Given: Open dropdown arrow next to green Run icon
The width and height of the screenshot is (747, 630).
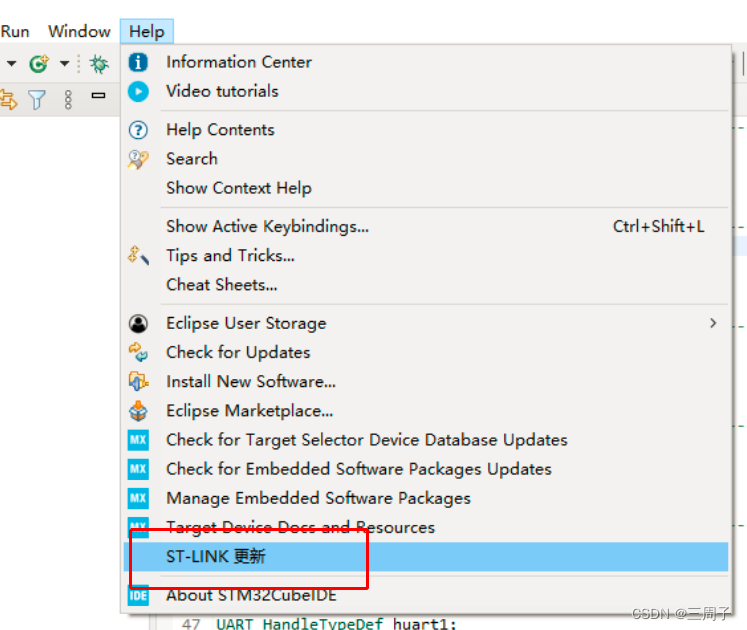Looking at the screenshot, I should pyautogui.click(x=64, y=63).
